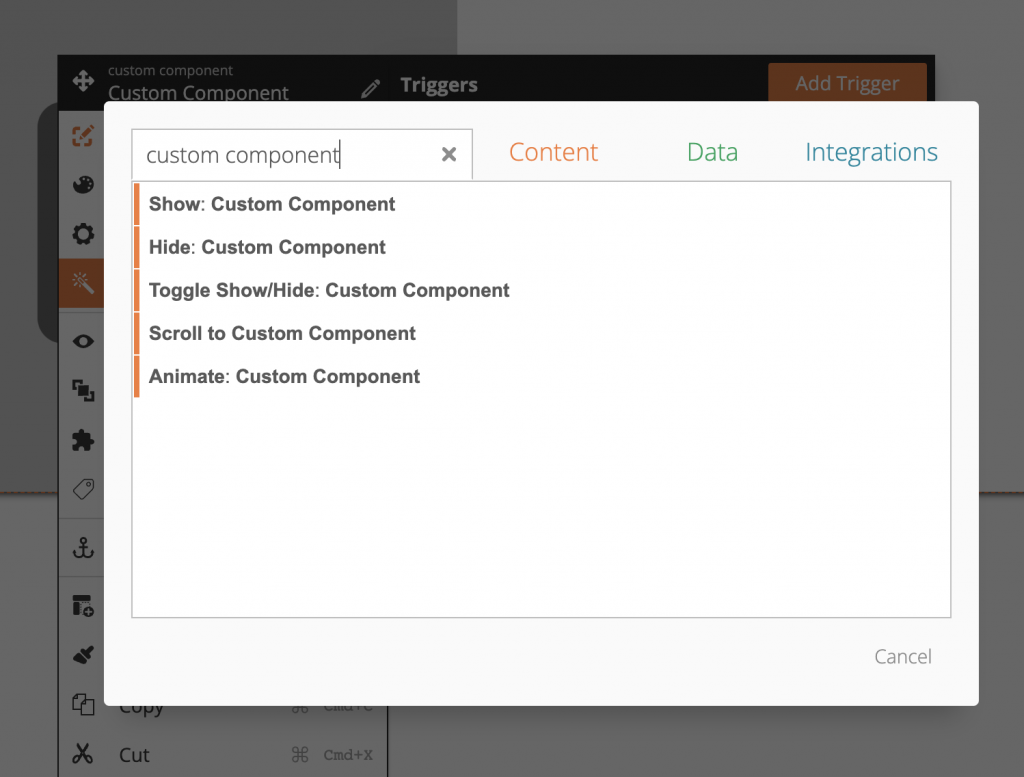Open the gear settings icon in sidebar
1024x777 pixels.
tap(83, 235)
